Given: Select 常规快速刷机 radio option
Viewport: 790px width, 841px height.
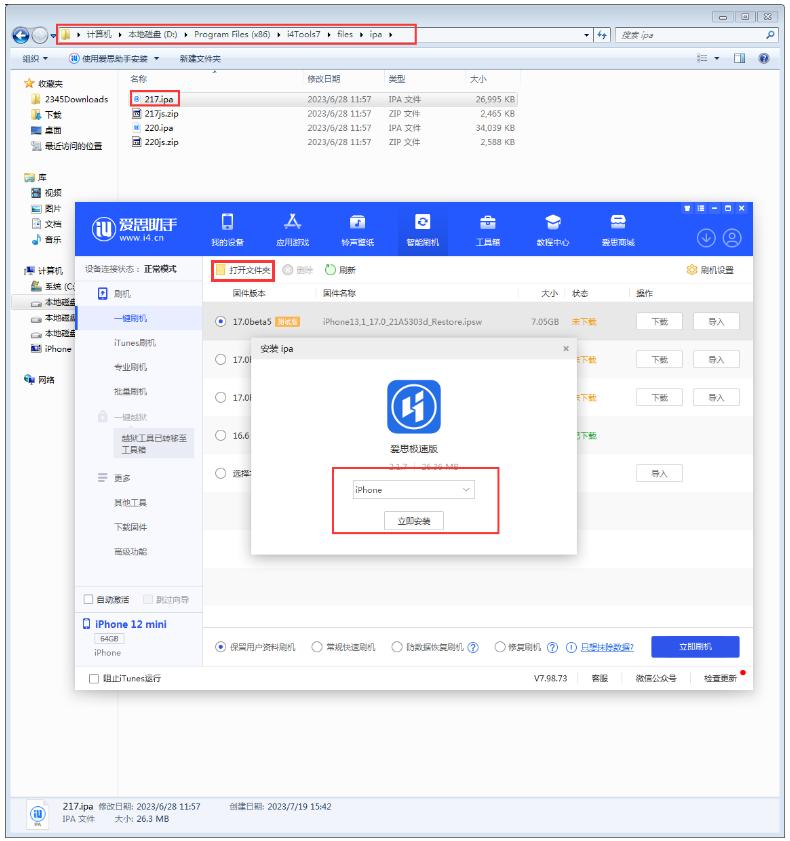Looking at the screenshot, I should tap(316, 647).
